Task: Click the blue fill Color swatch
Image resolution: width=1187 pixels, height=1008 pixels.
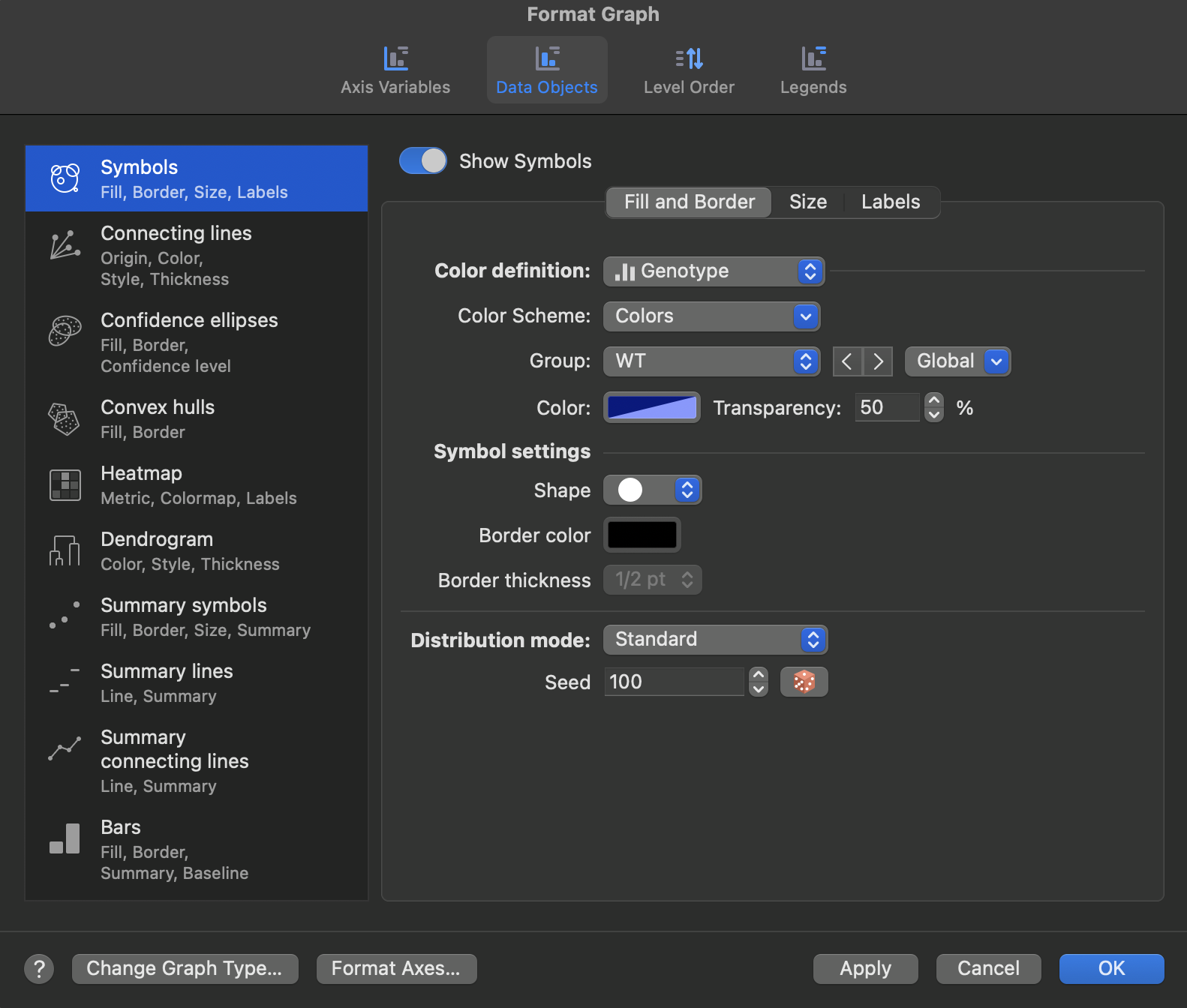Action: (x=652, y=407)
